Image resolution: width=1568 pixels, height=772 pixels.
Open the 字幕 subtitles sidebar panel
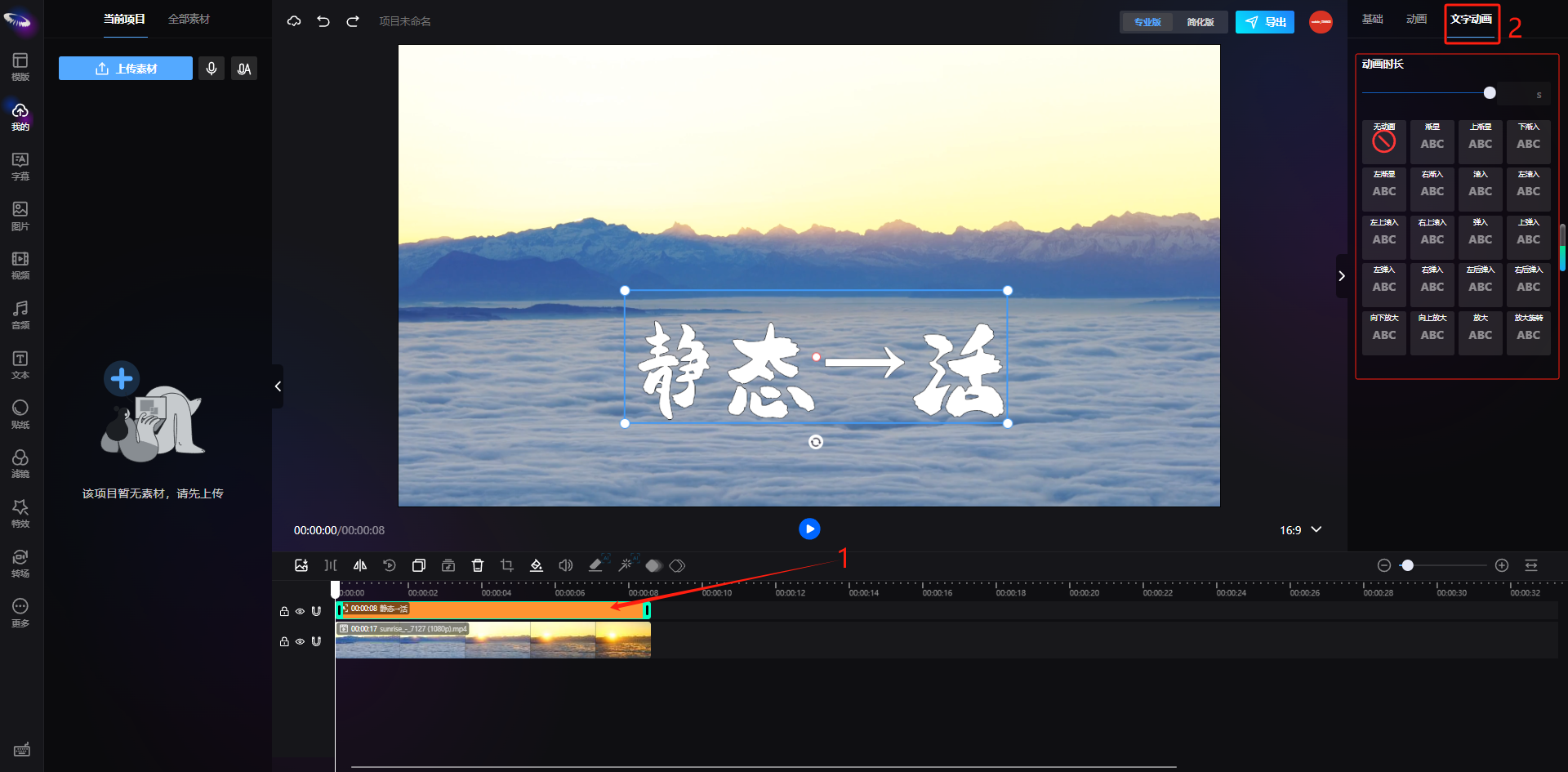tap(20, 167)
